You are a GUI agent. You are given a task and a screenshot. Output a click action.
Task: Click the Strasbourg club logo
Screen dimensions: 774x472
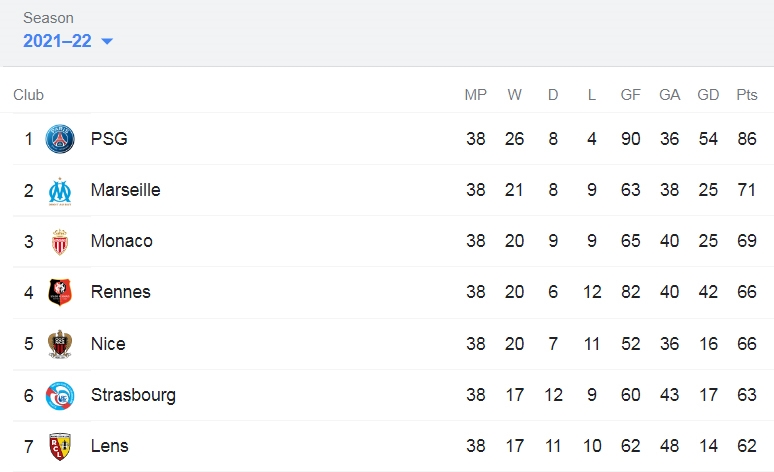point(60,395)
